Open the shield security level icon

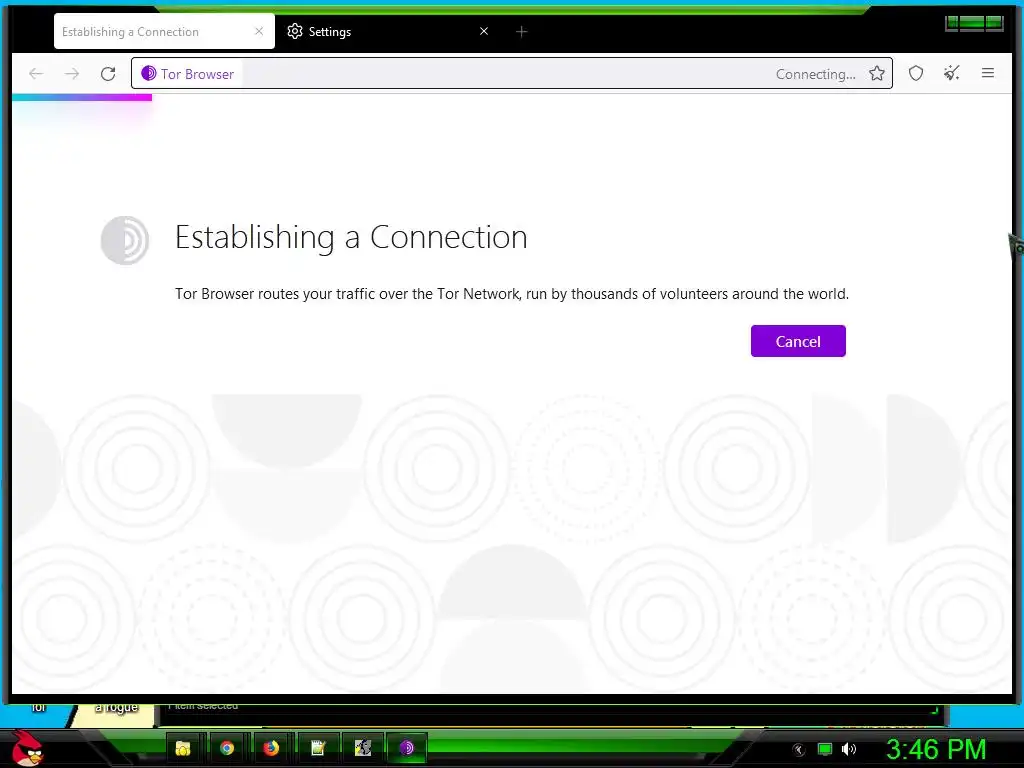(x=916, y=73)
